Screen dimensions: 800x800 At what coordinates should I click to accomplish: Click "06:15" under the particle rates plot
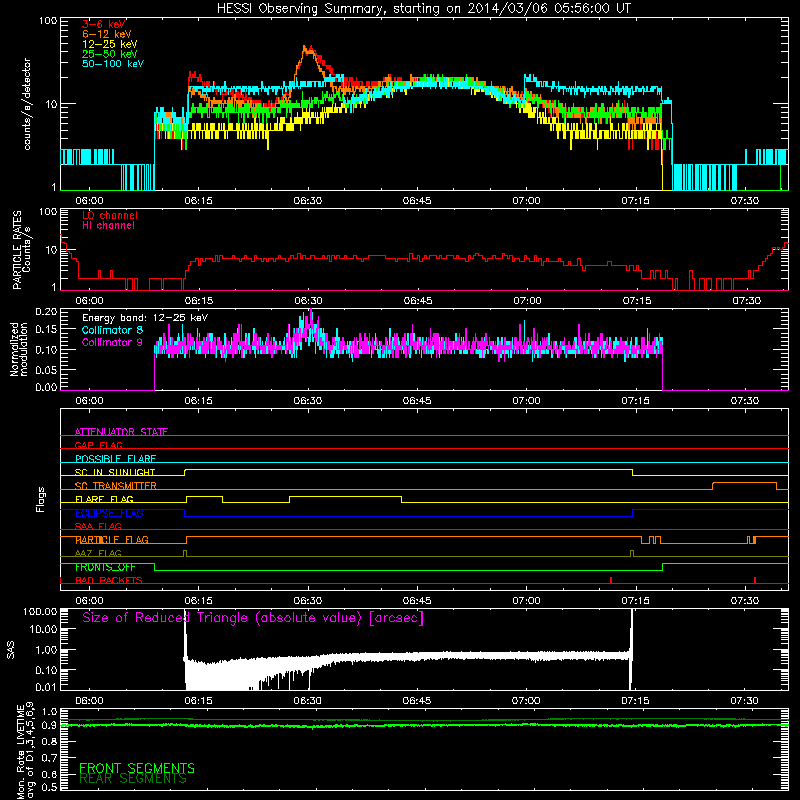click(198, 301)
